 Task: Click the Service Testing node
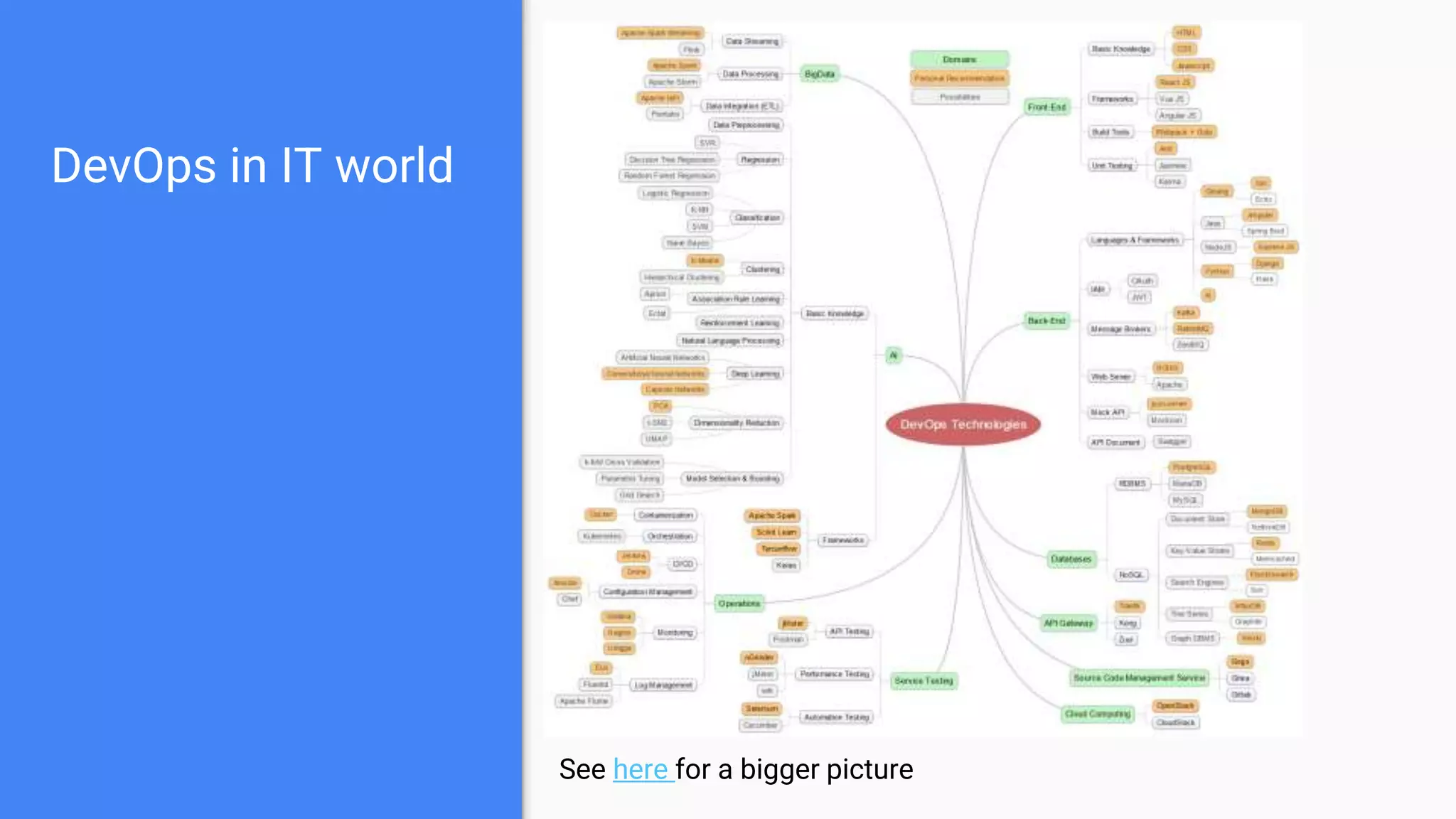[x=924, y=681]
